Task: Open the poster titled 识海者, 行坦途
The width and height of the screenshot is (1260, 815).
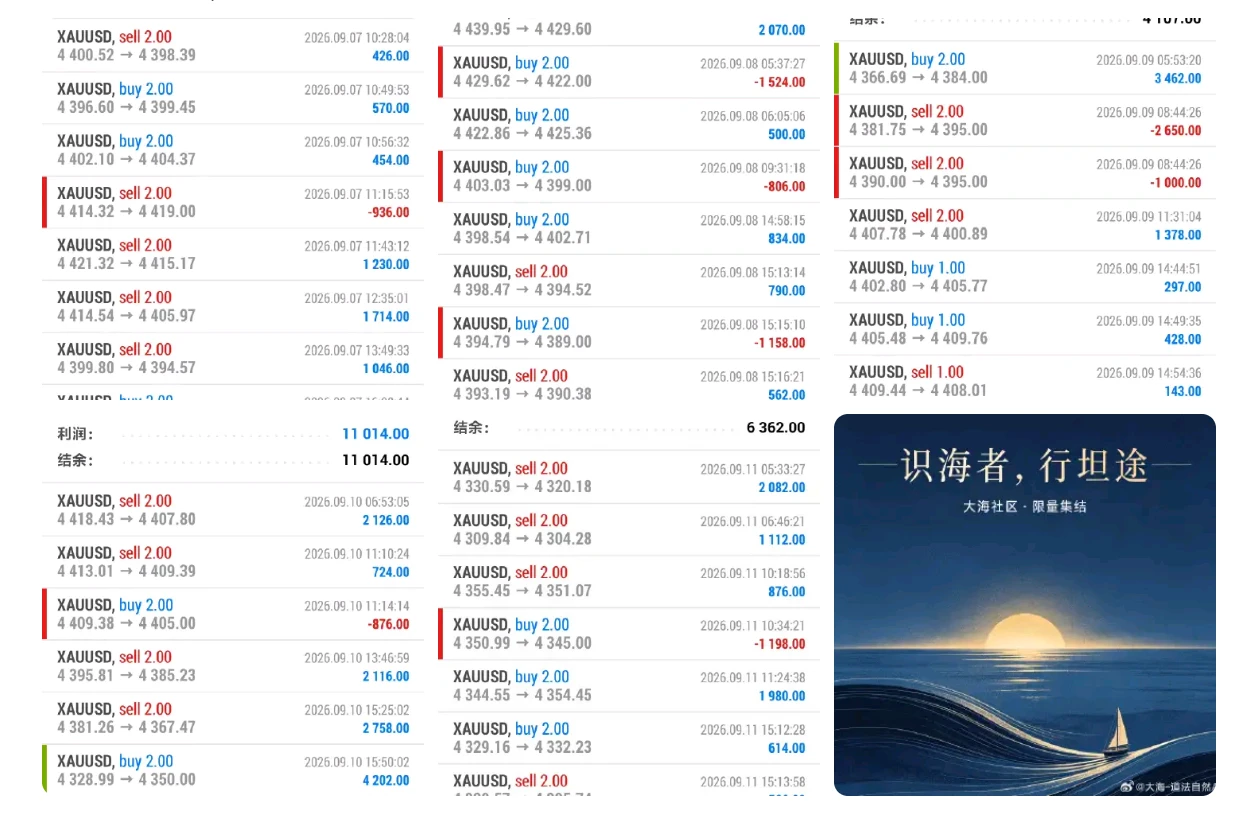Action: (x=1025, y=605)
